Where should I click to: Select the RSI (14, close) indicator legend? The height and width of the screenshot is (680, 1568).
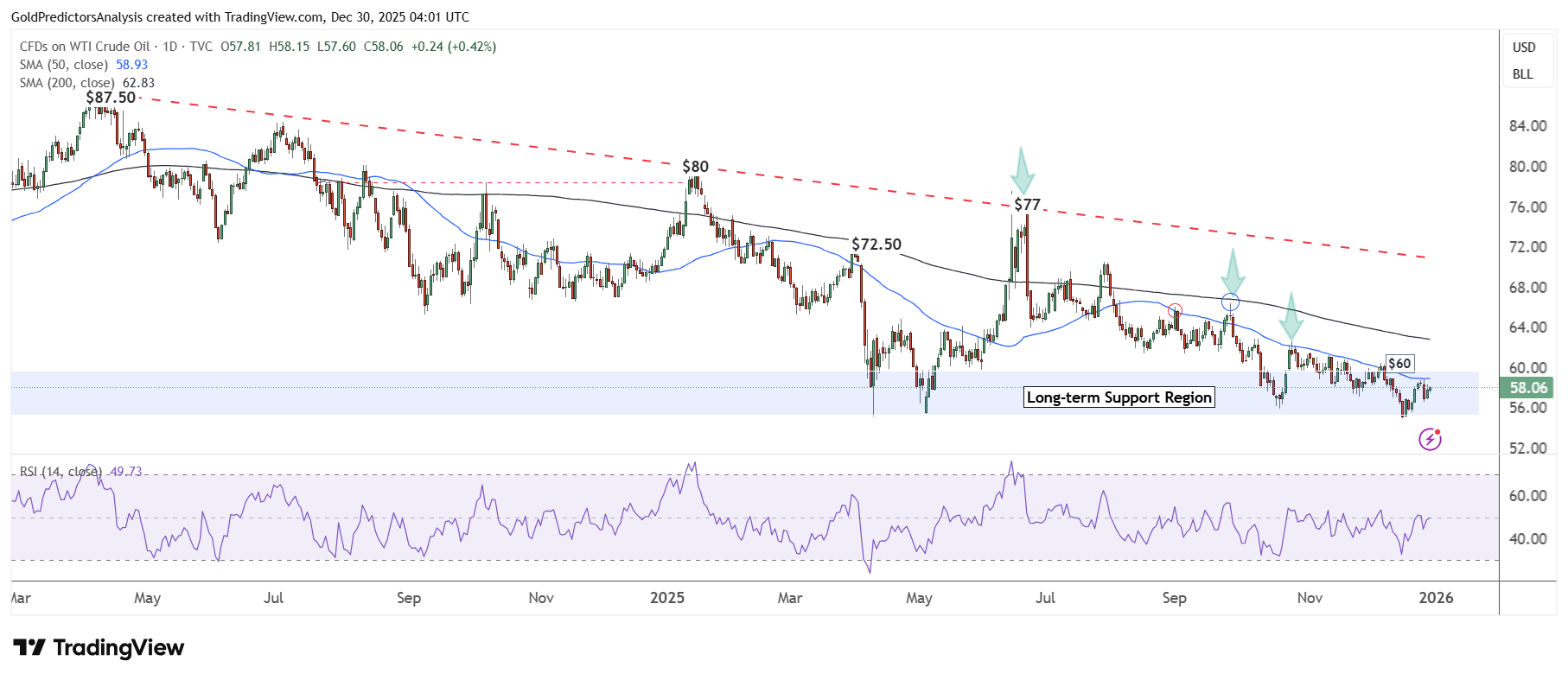(61, 472)
